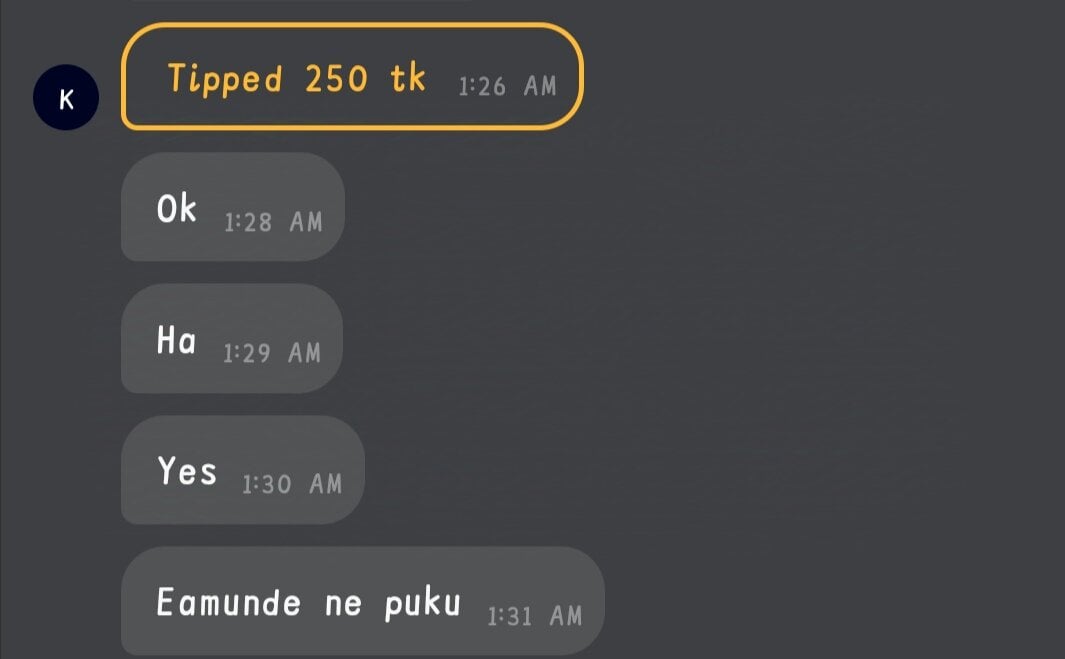Click the 1:29 AM timestamp
This screenshot has width=1065, height=659.
272,353
